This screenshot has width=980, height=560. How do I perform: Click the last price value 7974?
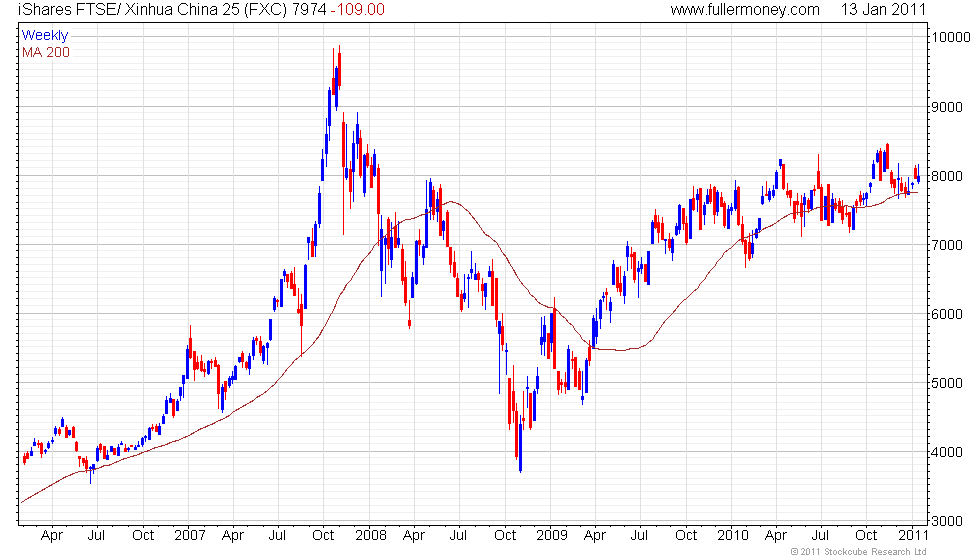tap(309, 10)
